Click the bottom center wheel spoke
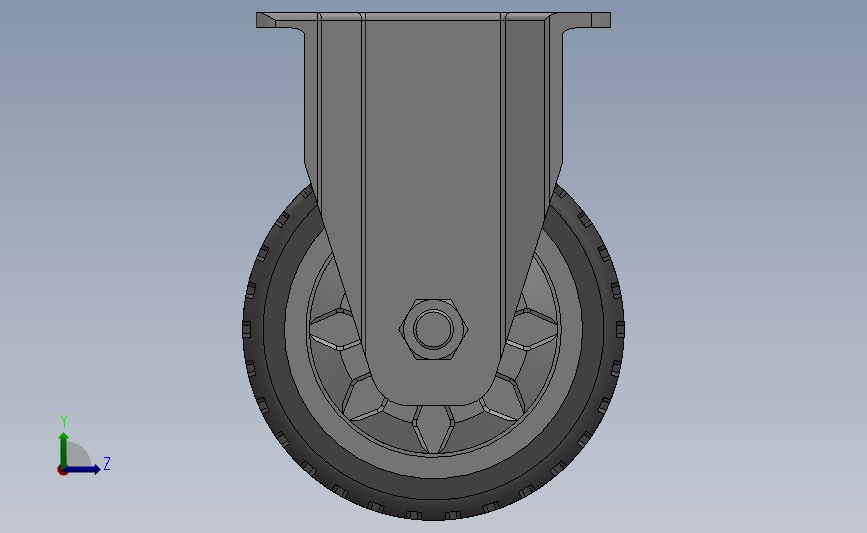Screen dimensions: 867x533 pyautogui.click(x=434, y=430)
